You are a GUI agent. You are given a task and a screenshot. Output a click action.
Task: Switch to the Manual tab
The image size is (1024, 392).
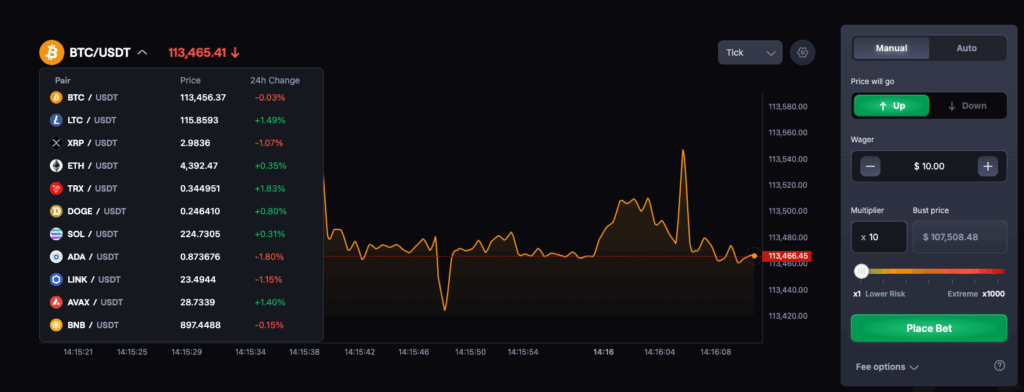click(891, 48)
